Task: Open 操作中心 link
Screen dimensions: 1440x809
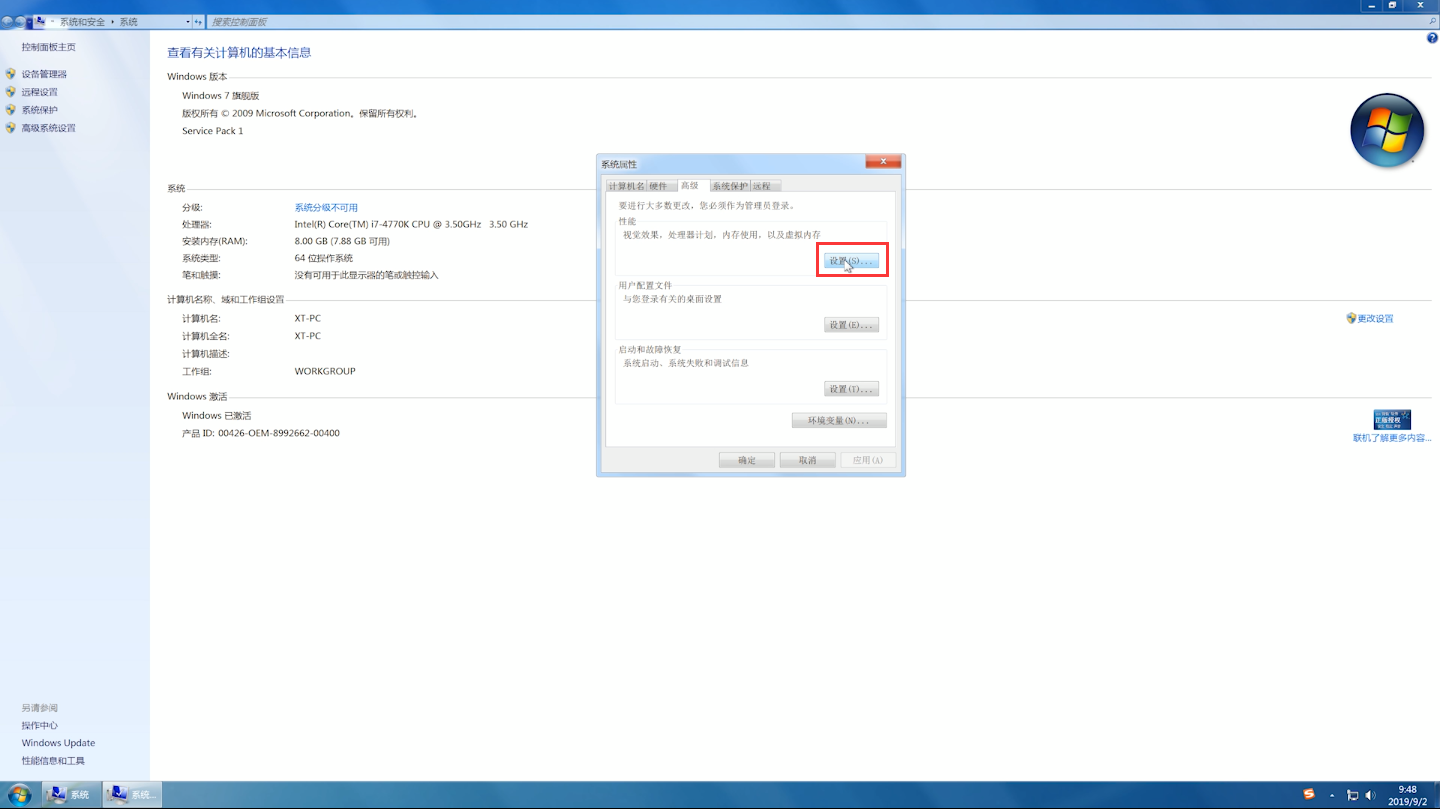Action: pyautogui.click(x=40, y=726)
